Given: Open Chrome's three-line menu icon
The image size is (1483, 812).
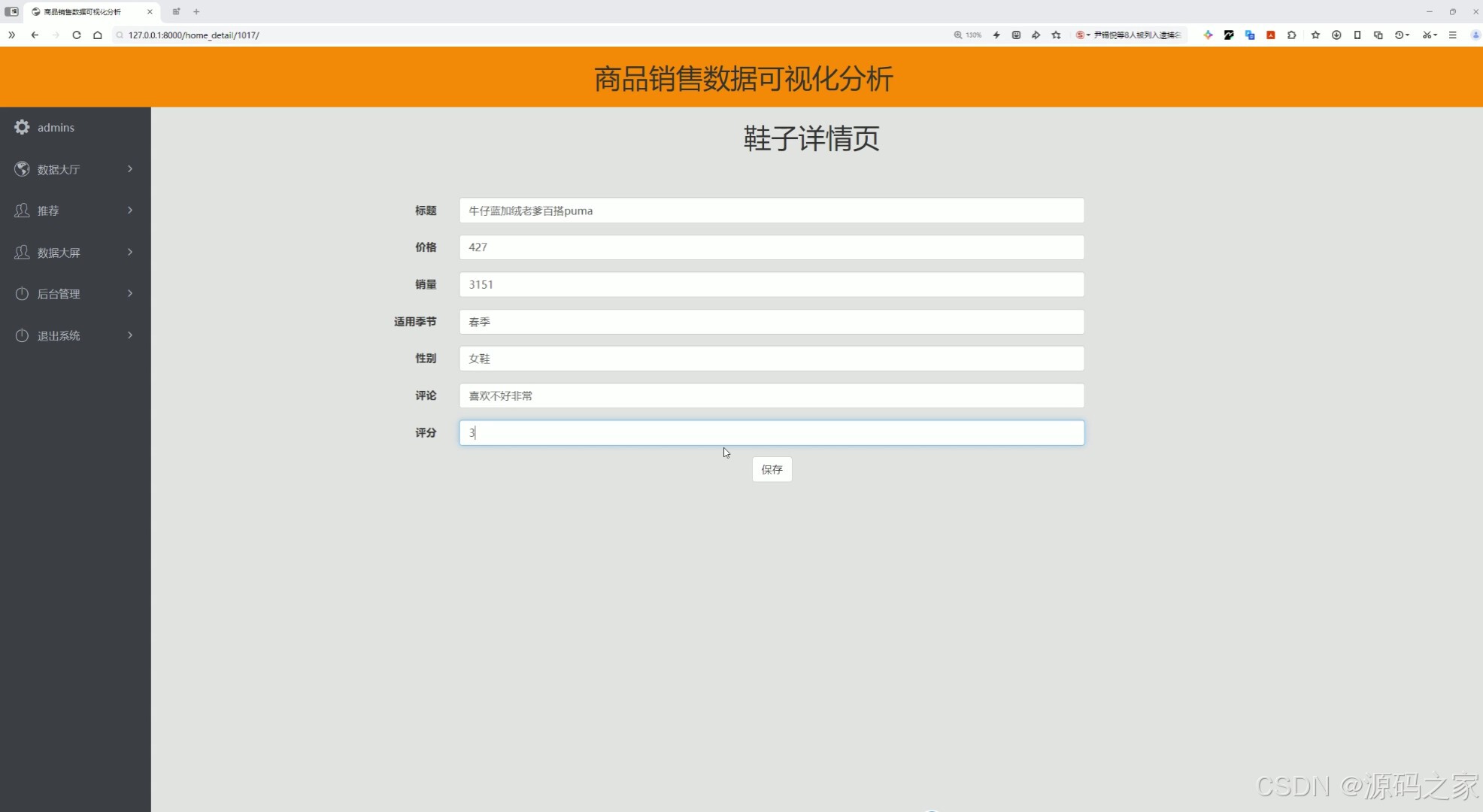Looking at the screenshot, I should click(1454, 35).
